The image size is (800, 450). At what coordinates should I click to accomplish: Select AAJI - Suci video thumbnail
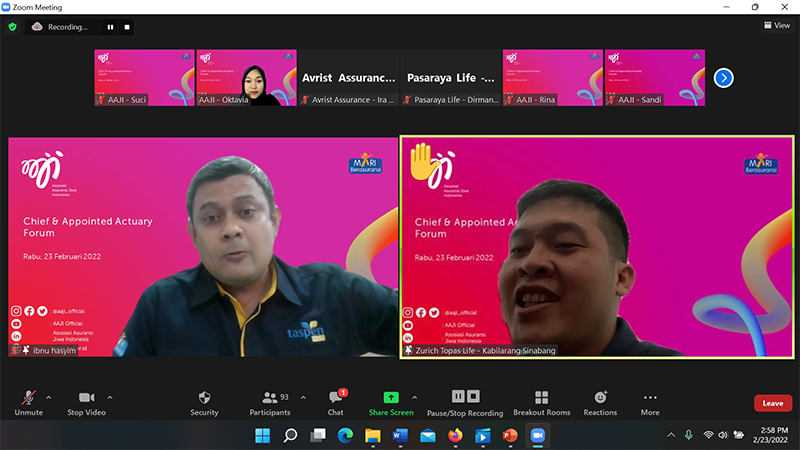coord(144,78)
